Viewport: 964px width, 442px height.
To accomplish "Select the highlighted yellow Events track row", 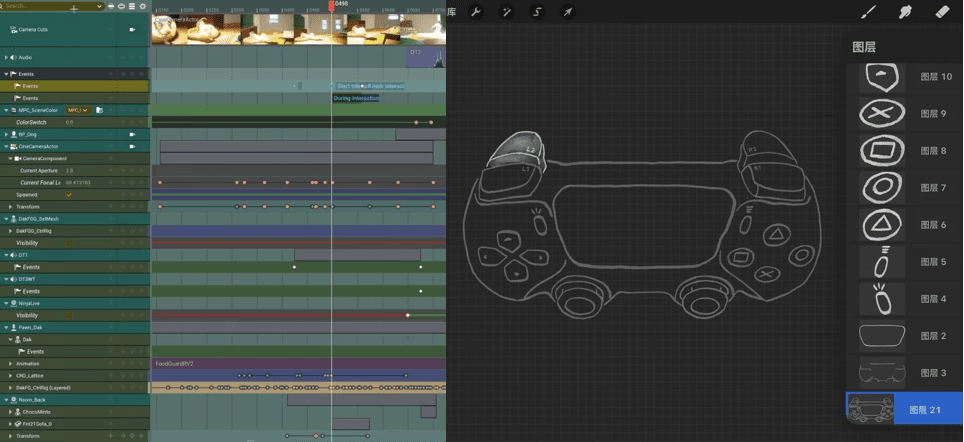I will click(74, 86).
